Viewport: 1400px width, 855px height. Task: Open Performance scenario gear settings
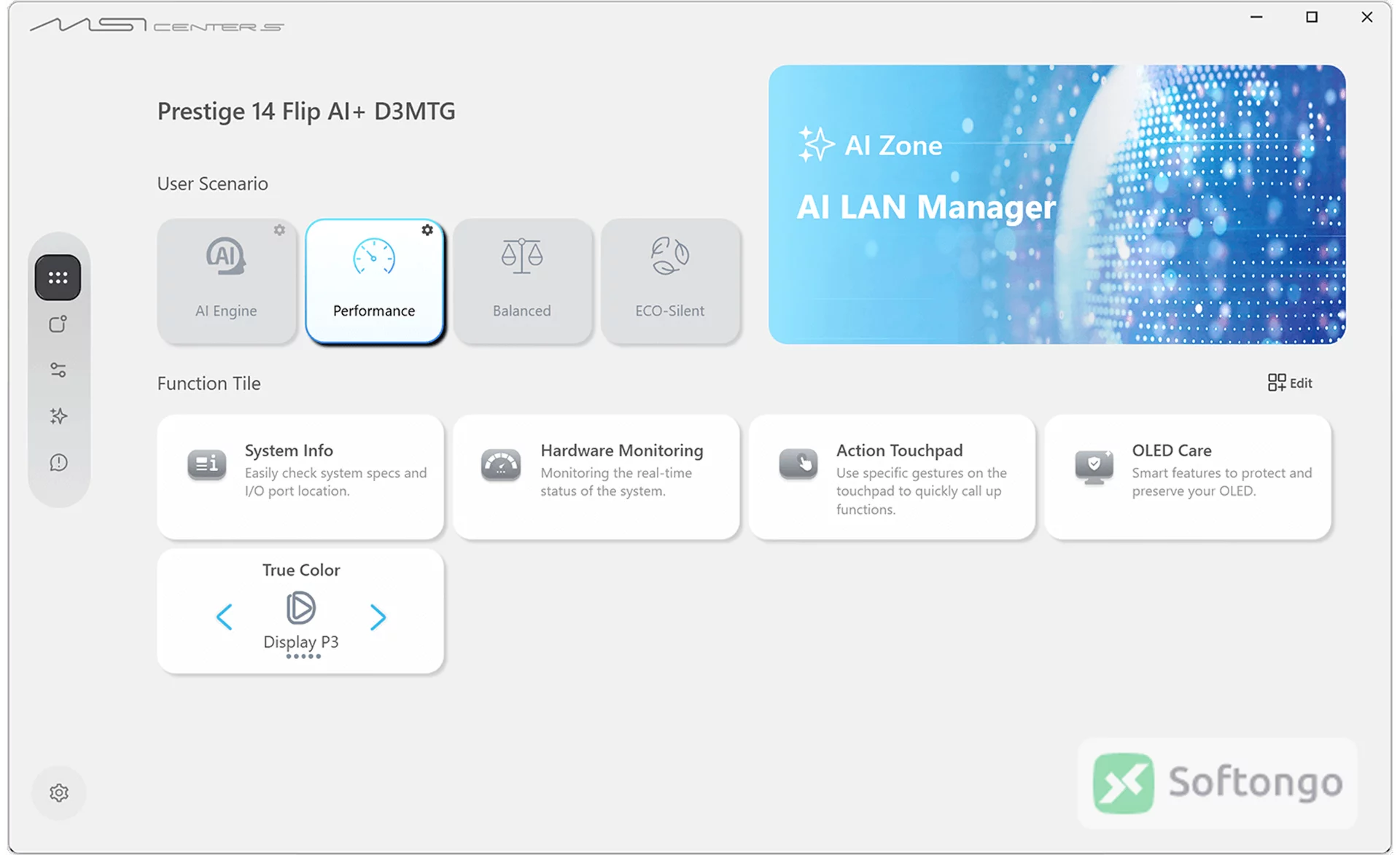[x=427, y=230]
